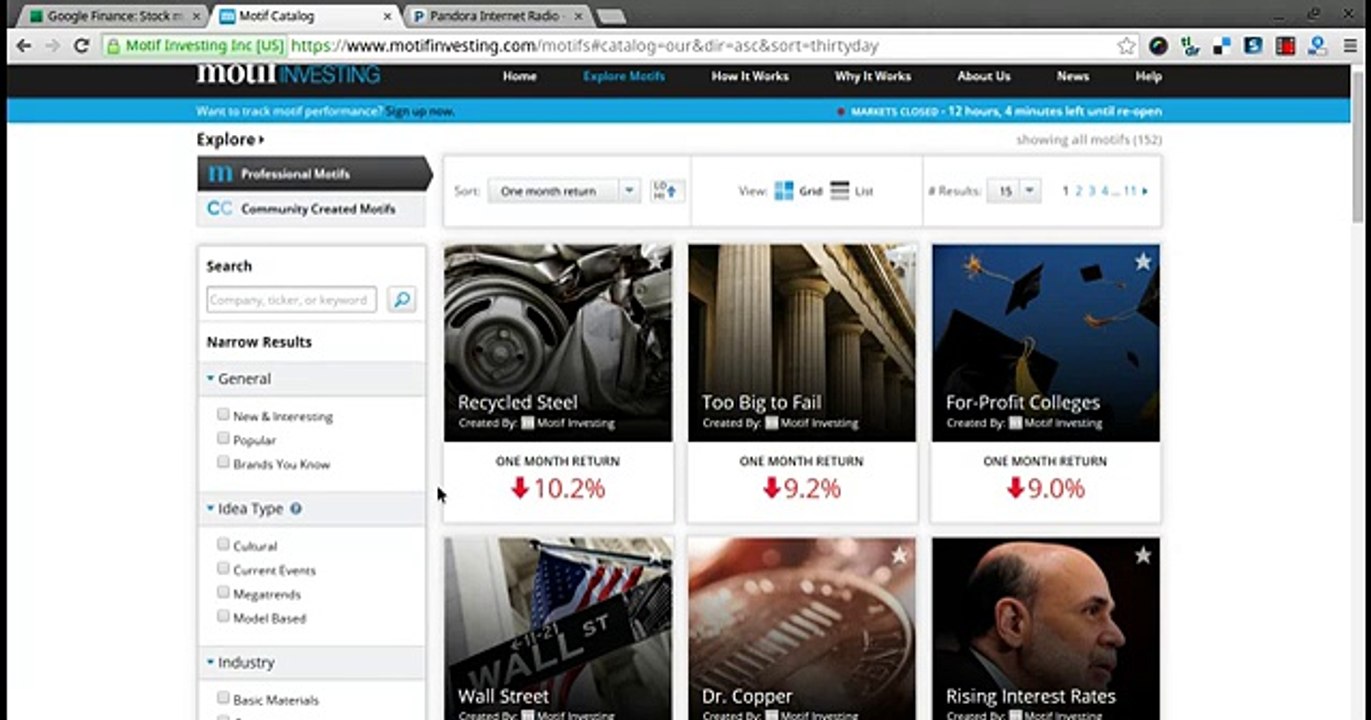Click the search magnifier button in the sidebar
Image resolution: width=1371 pixels, height=720 pixels.
[402, 299]
